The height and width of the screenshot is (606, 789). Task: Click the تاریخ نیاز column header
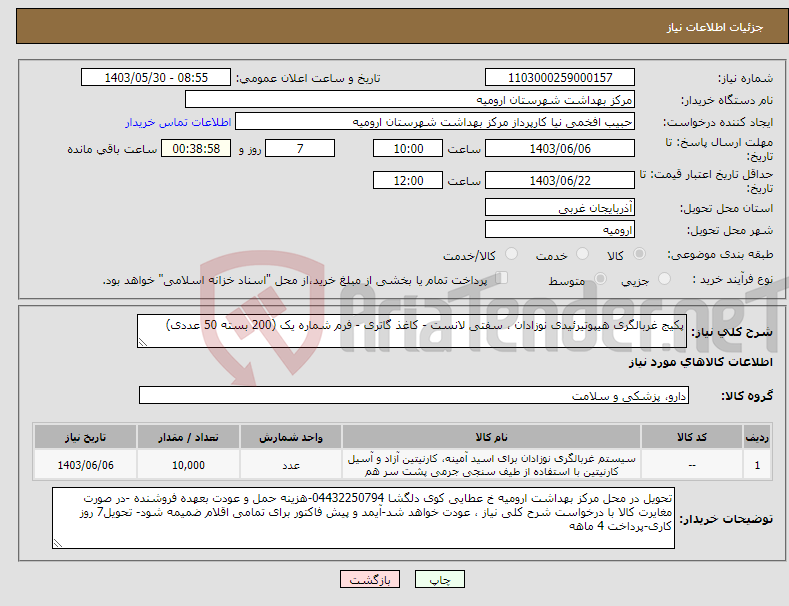point(85,436)
